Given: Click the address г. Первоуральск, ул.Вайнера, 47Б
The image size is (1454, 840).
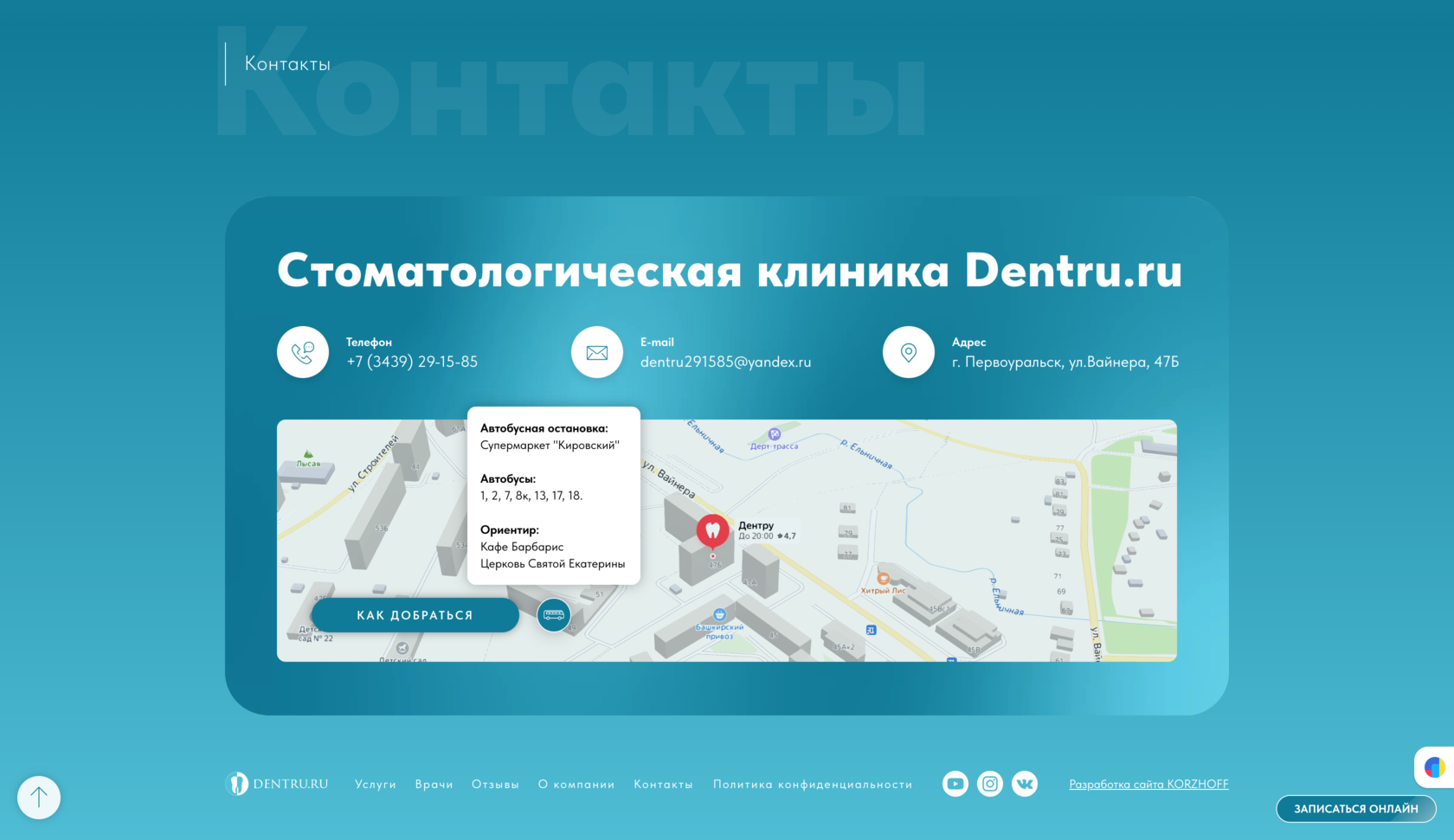Looking at the screenshot, I should [1065, 362].
